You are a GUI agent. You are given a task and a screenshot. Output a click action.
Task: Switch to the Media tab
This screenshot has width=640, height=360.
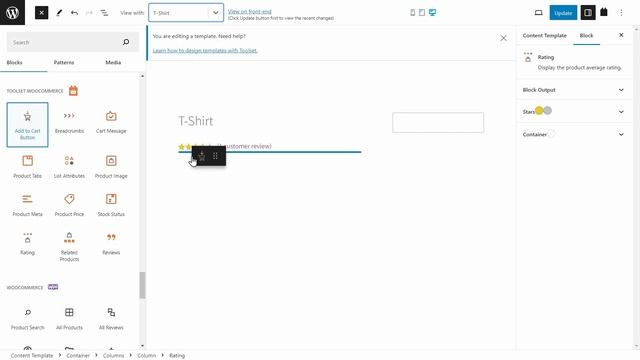click(113, 62)
